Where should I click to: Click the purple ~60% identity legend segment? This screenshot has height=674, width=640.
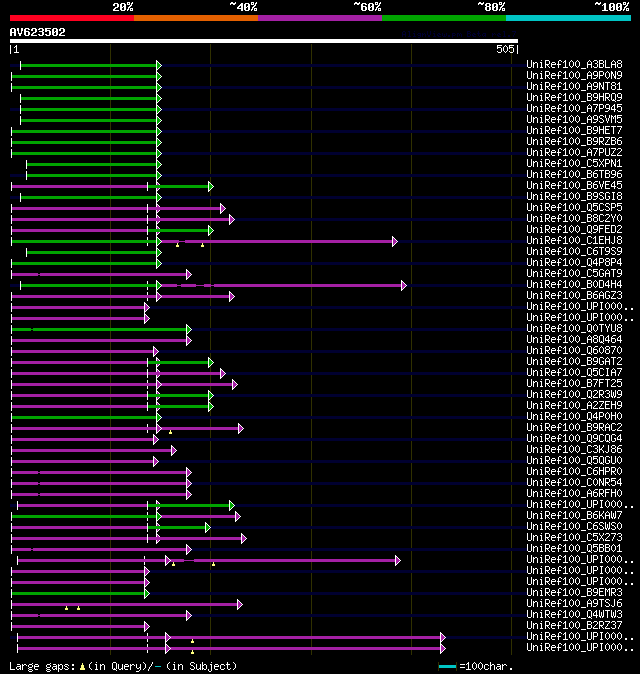(320, 18)
